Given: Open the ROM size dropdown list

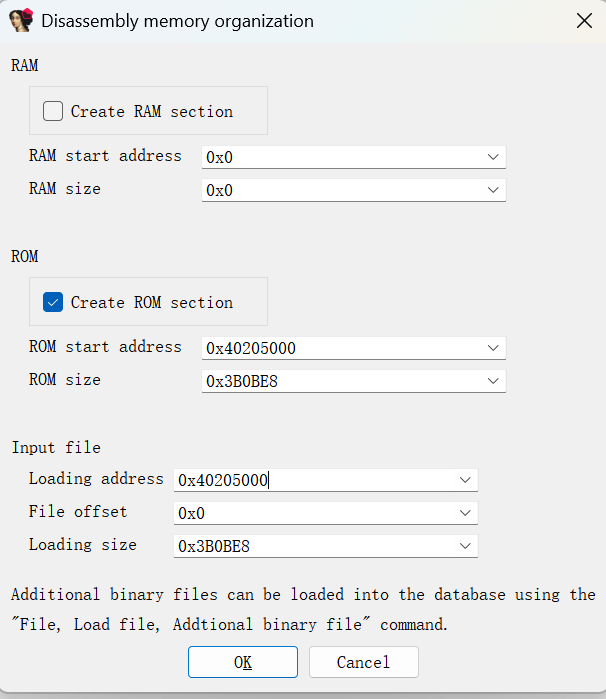Looking at the screenshot, I should [492, 381].
